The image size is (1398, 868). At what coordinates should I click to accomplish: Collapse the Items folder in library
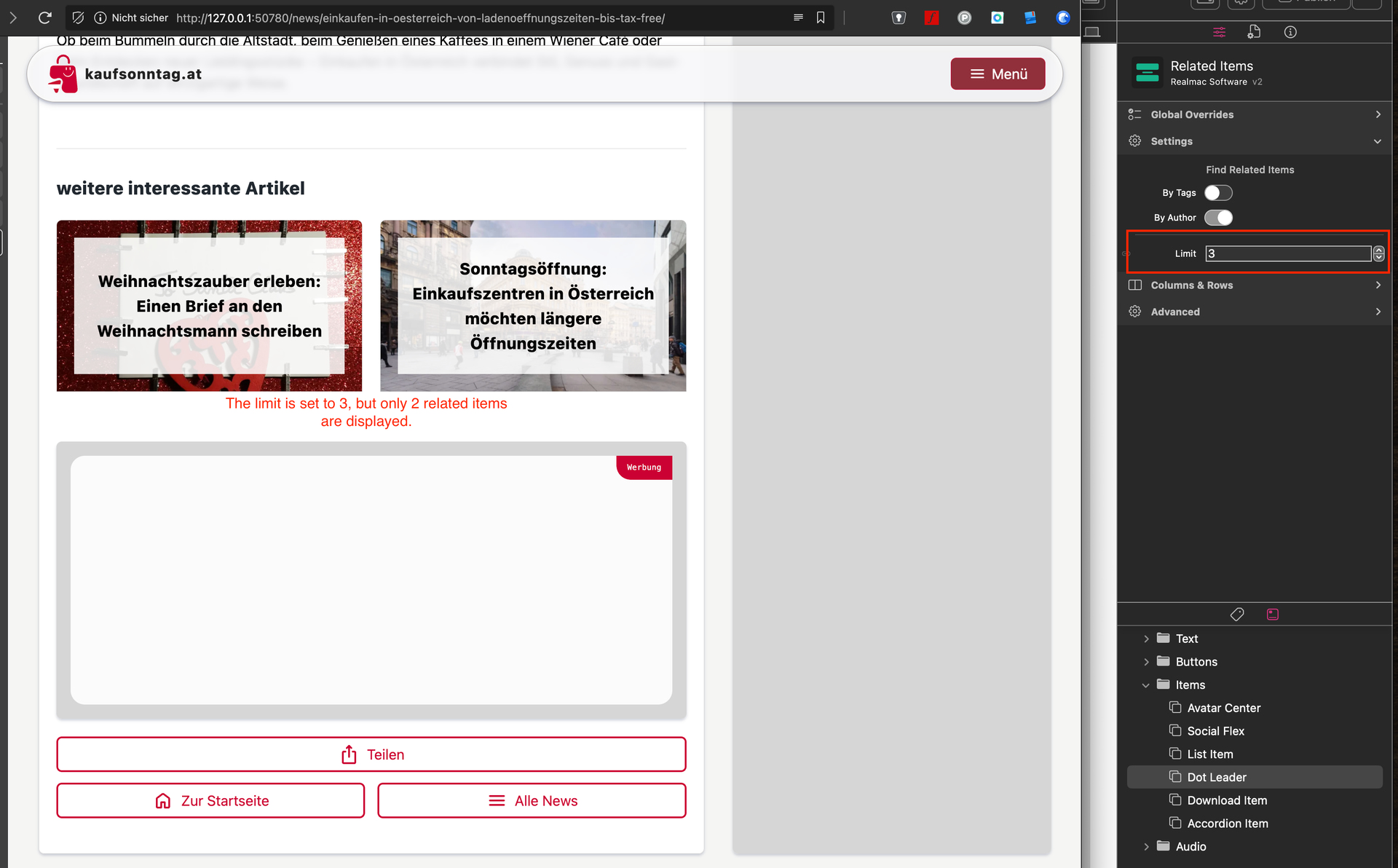tap(1146, 685)
